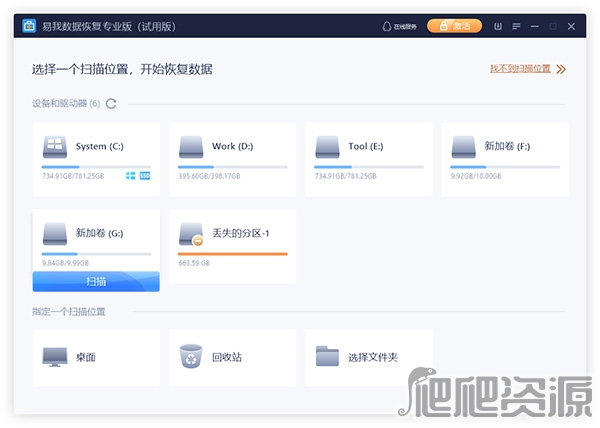Click the 回收站 label

pyautogui.click(x=227, y=357)
